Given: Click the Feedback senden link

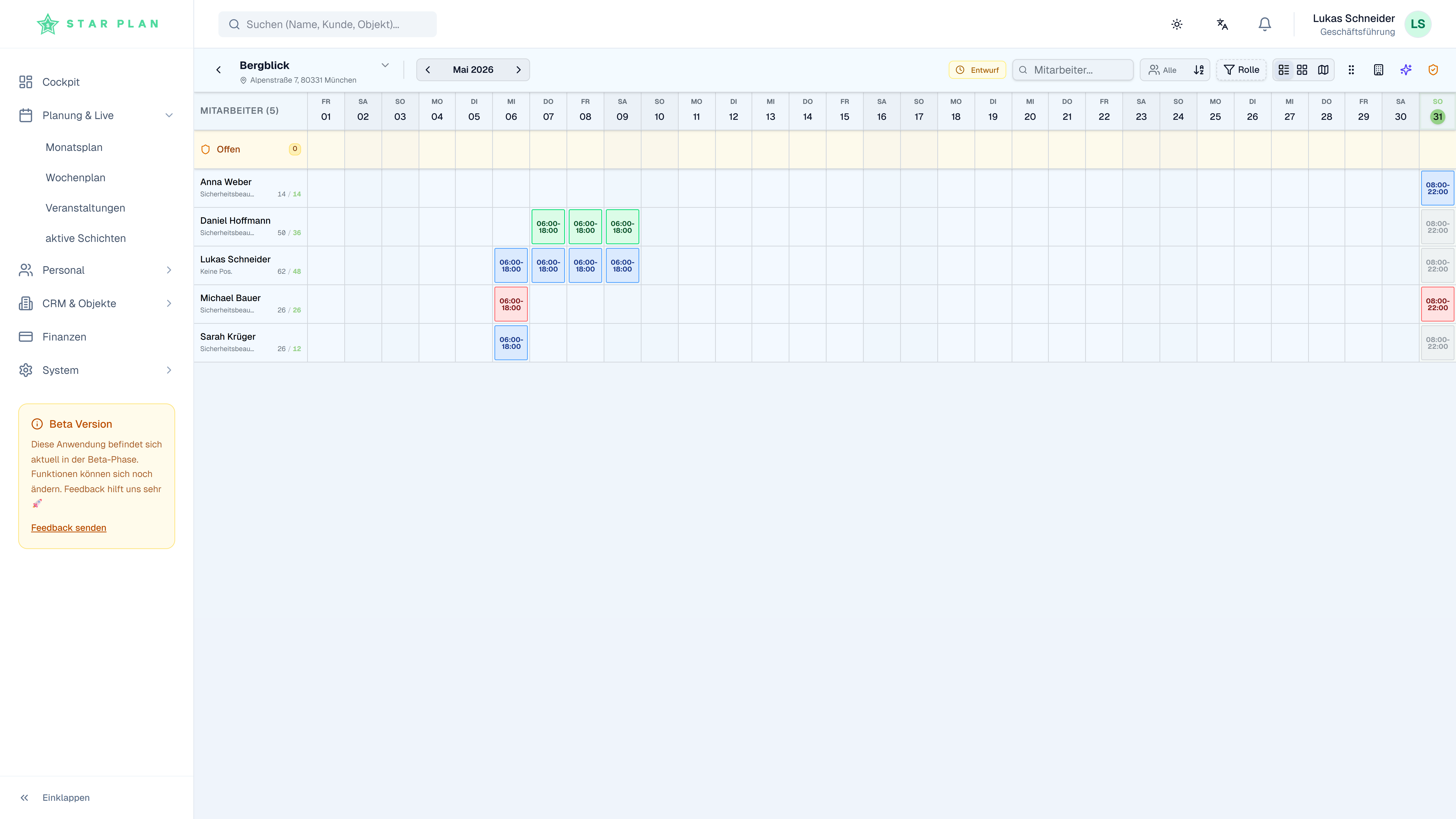Looking at the screenshot, I should point(69,528).
